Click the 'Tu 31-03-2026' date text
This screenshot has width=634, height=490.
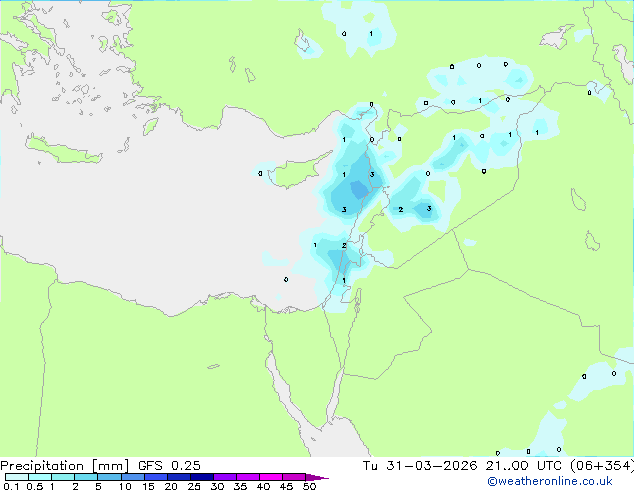click(420, 466)
